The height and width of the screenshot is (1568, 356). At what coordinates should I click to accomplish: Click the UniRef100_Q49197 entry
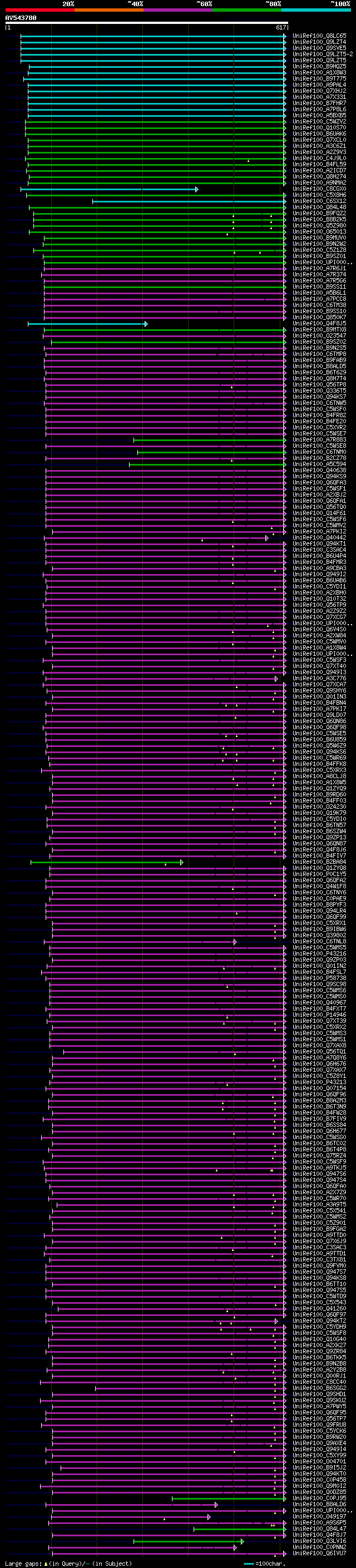tap(319, 1516)
